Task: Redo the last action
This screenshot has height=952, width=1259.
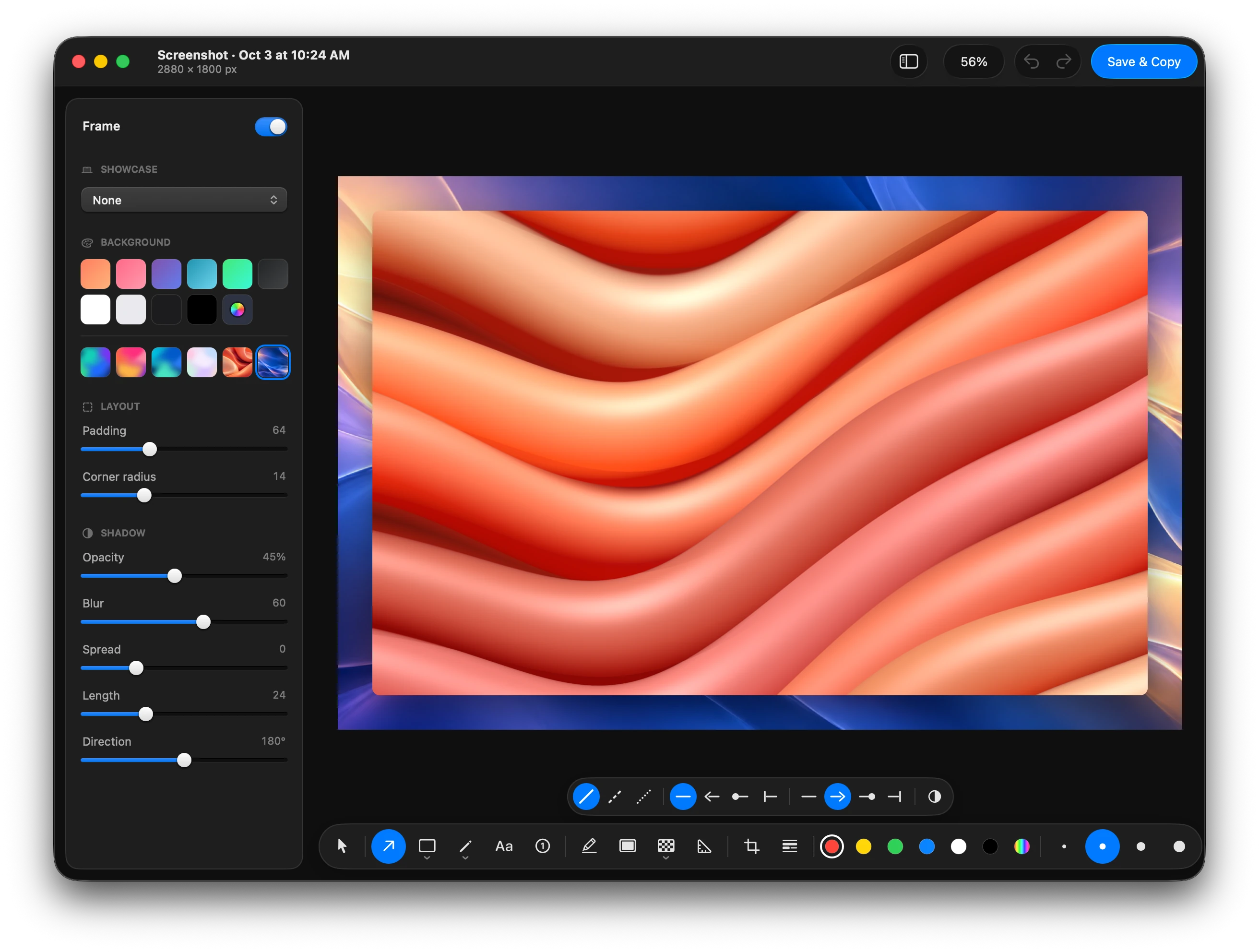Action: click(1063, 61)
